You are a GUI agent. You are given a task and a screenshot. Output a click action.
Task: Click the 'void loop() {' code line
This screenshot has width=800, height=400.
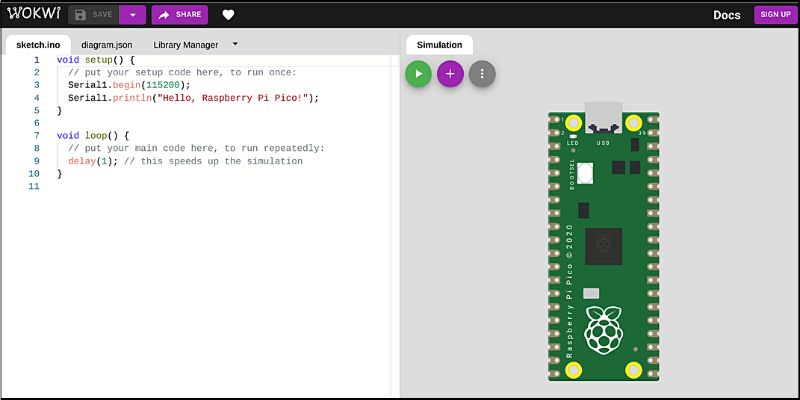coord(93,136)
